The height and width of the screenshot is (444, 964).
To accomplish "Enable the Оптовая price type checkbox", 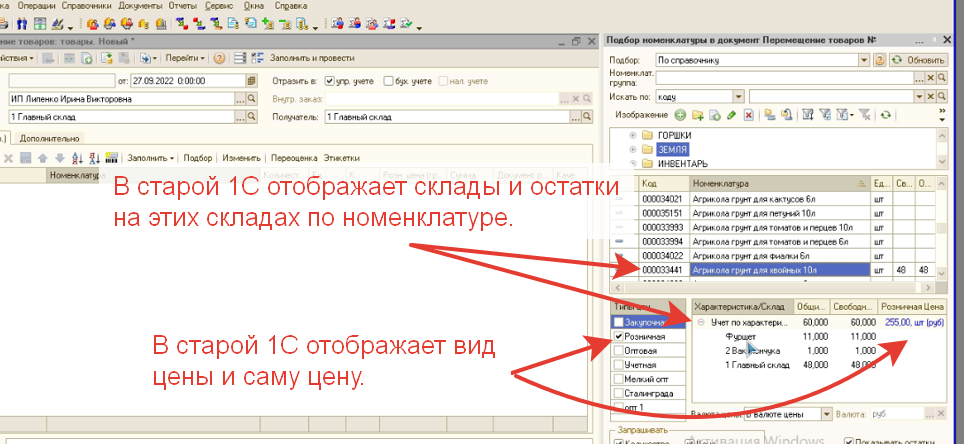I will [x=618, y=352].
